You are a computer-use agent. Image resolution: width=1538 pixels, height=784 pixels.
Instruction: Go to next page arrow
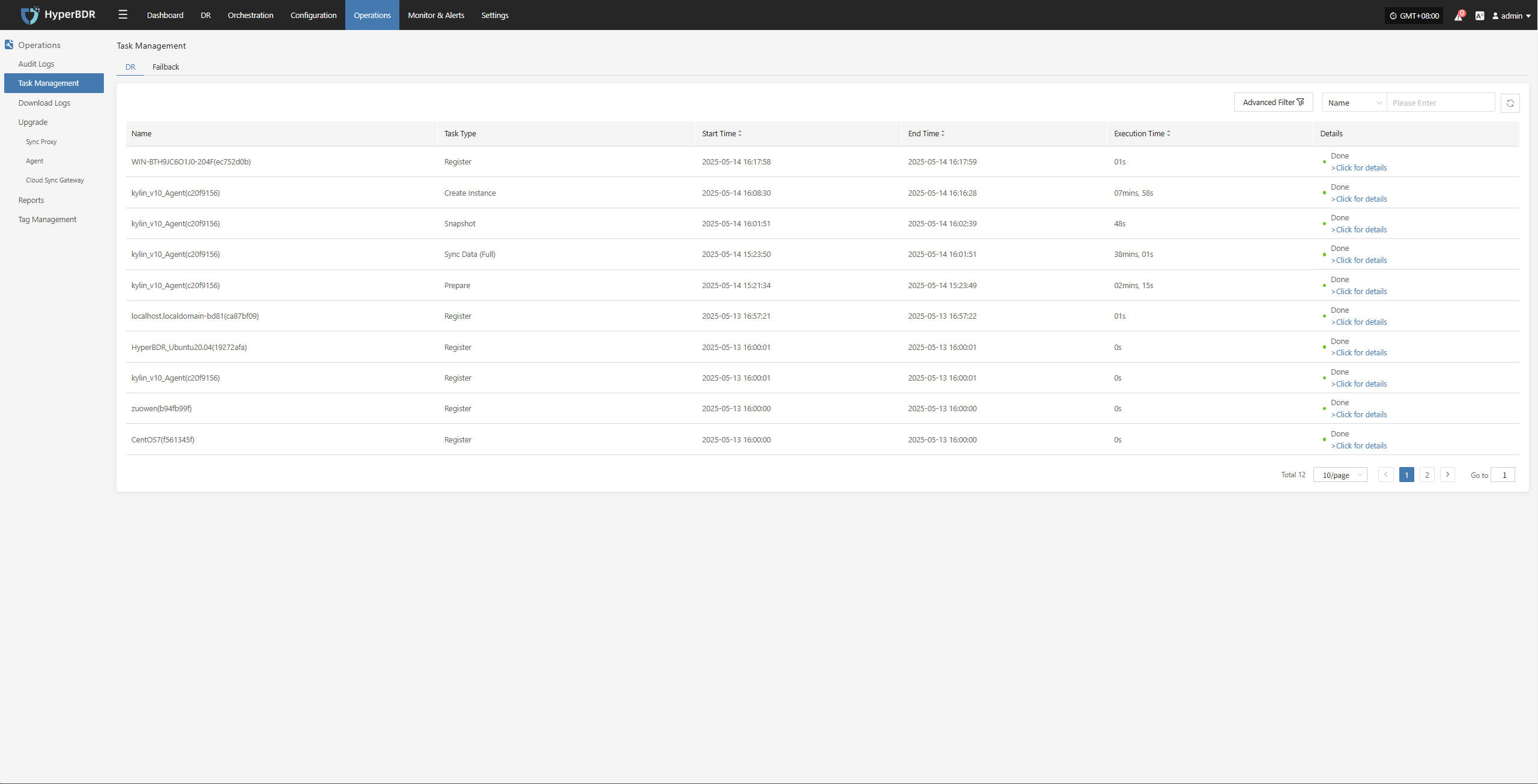point(1447,474)
